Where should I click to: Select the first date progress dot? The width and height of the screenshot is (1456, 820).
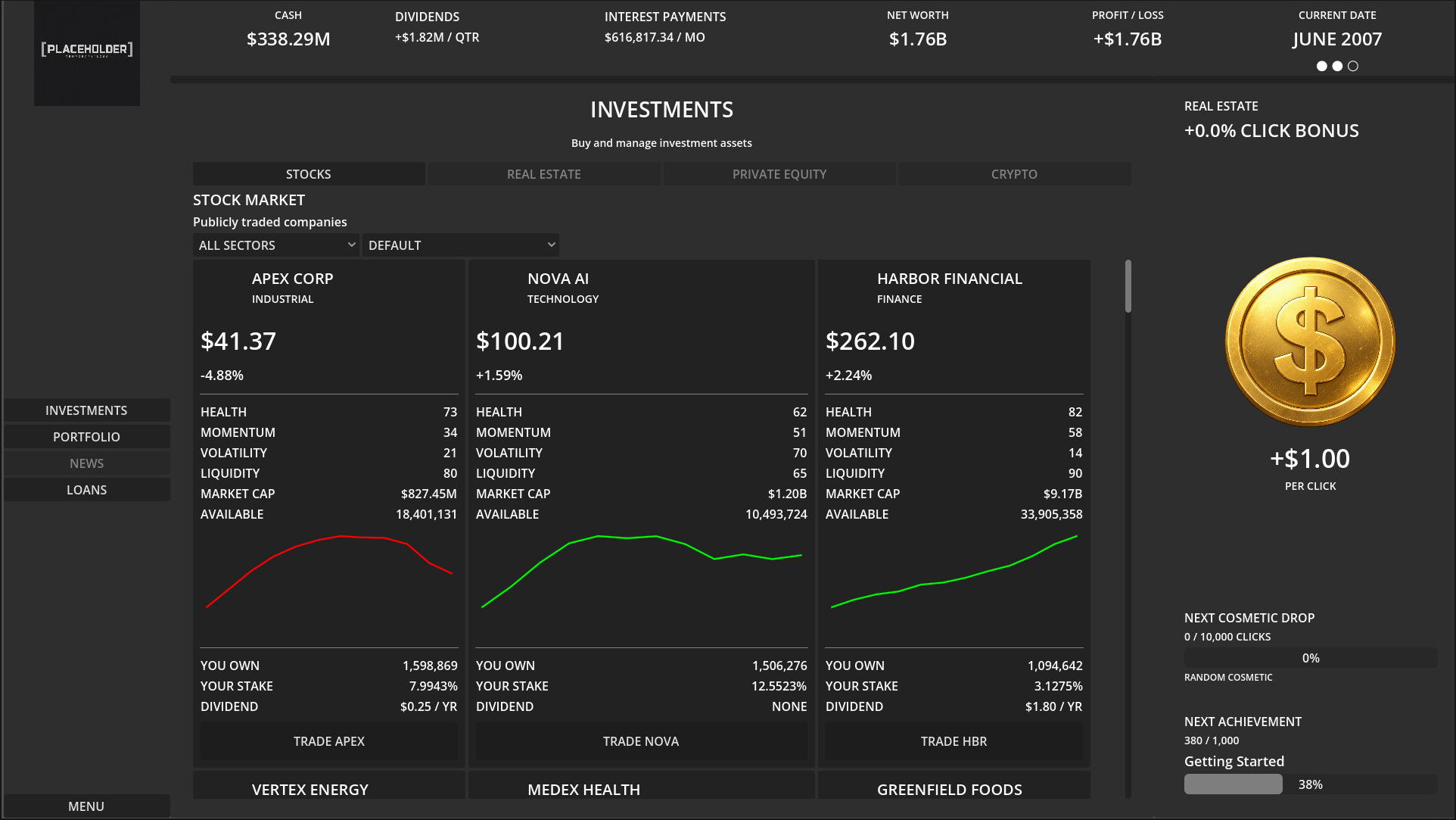(x=1321, y=66)
